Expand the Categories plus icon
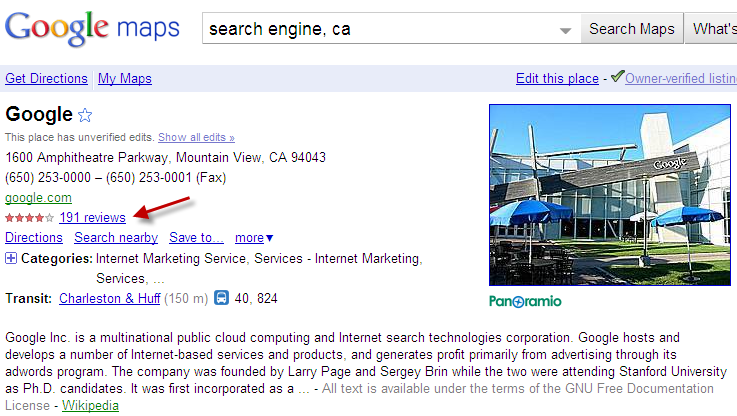737x416 pixels. (x=11, y=259)
